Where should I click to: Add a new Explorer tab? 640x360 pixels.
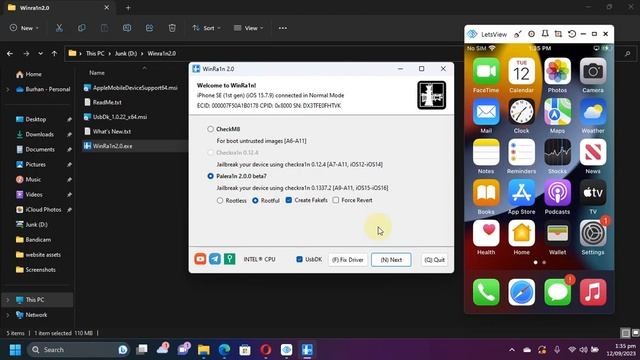click(x=128, y=7)
